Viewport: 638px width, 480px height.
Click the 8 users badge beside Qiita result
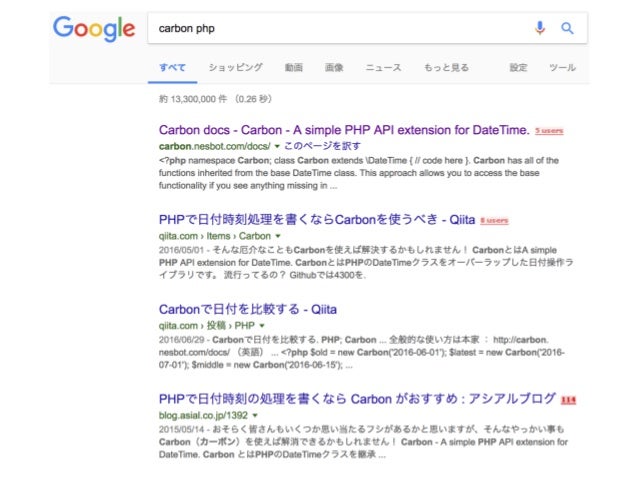coord(494,220)
